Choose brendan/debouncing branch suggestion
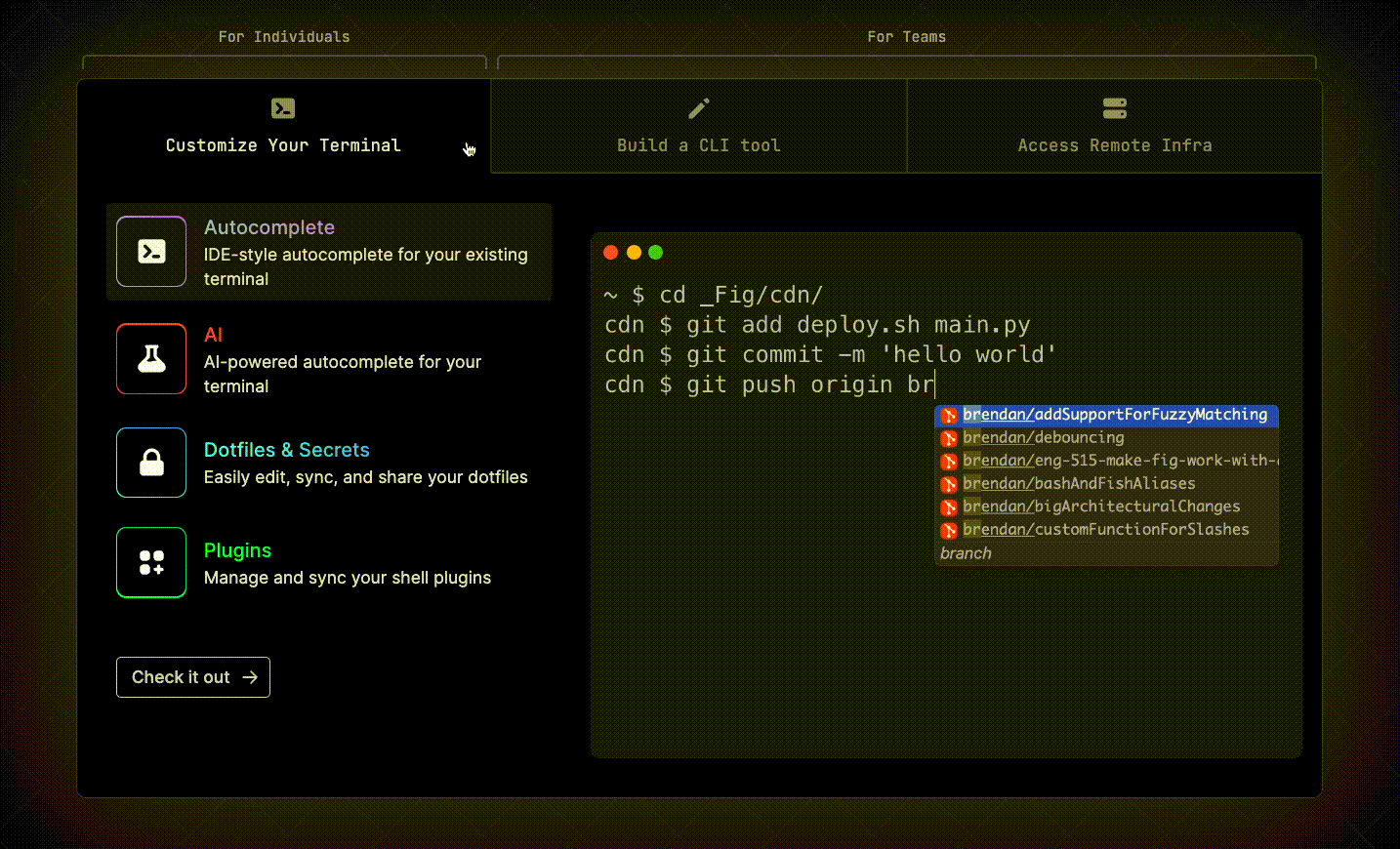Screen dimensions: 1400x849 (x=1107, y=438)
